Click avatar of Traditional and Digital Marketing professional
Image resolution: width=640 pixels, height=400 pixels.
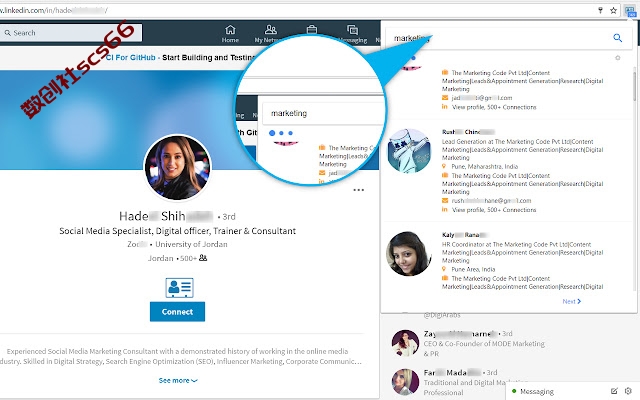click(x=405, y=382)
